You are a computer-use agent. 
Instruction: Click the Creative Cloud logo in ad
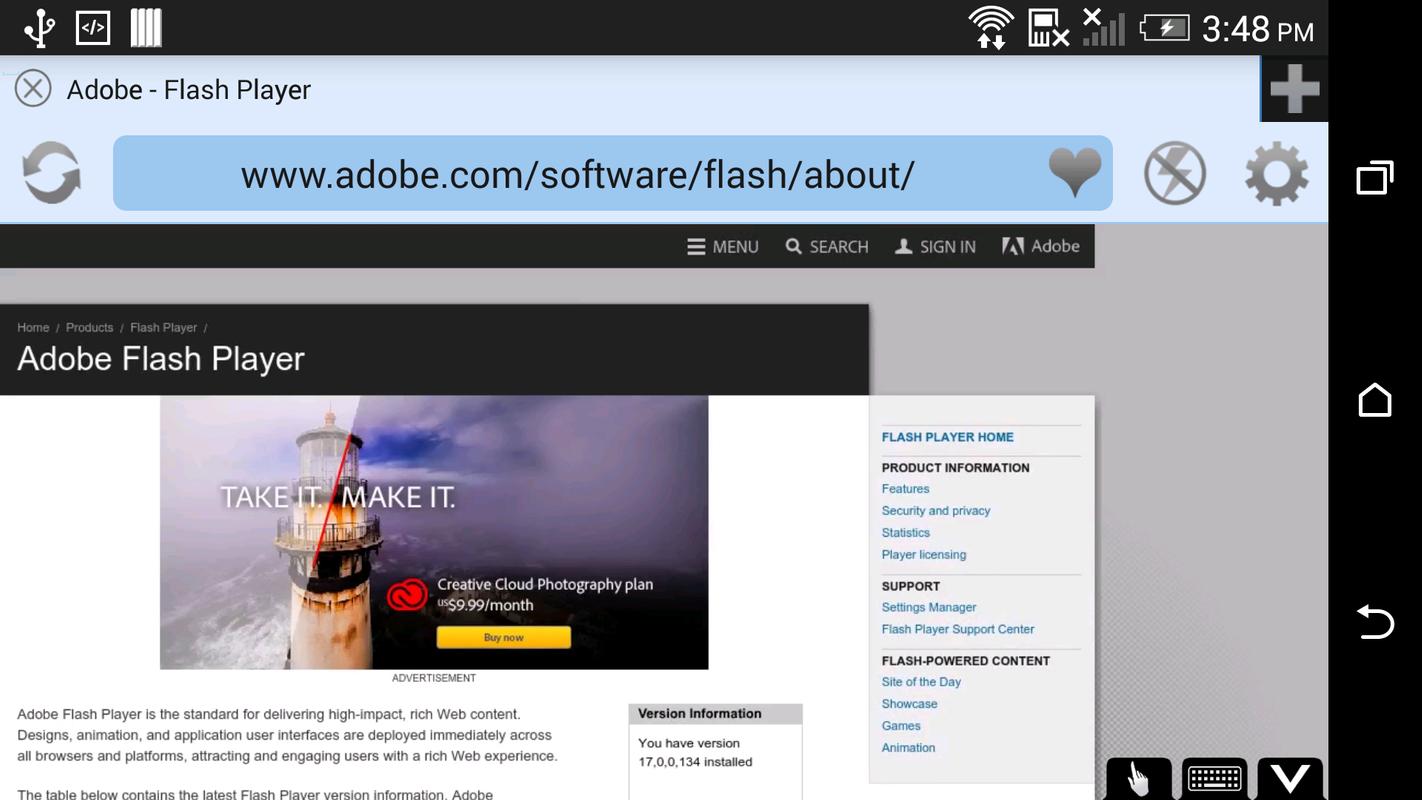(x=407, y=596)
